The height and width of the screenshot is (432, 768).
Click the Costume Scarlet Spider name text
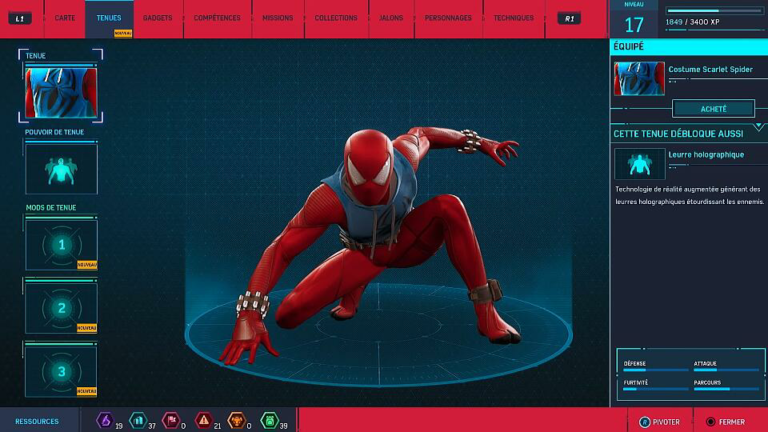(x=710, y=70)
